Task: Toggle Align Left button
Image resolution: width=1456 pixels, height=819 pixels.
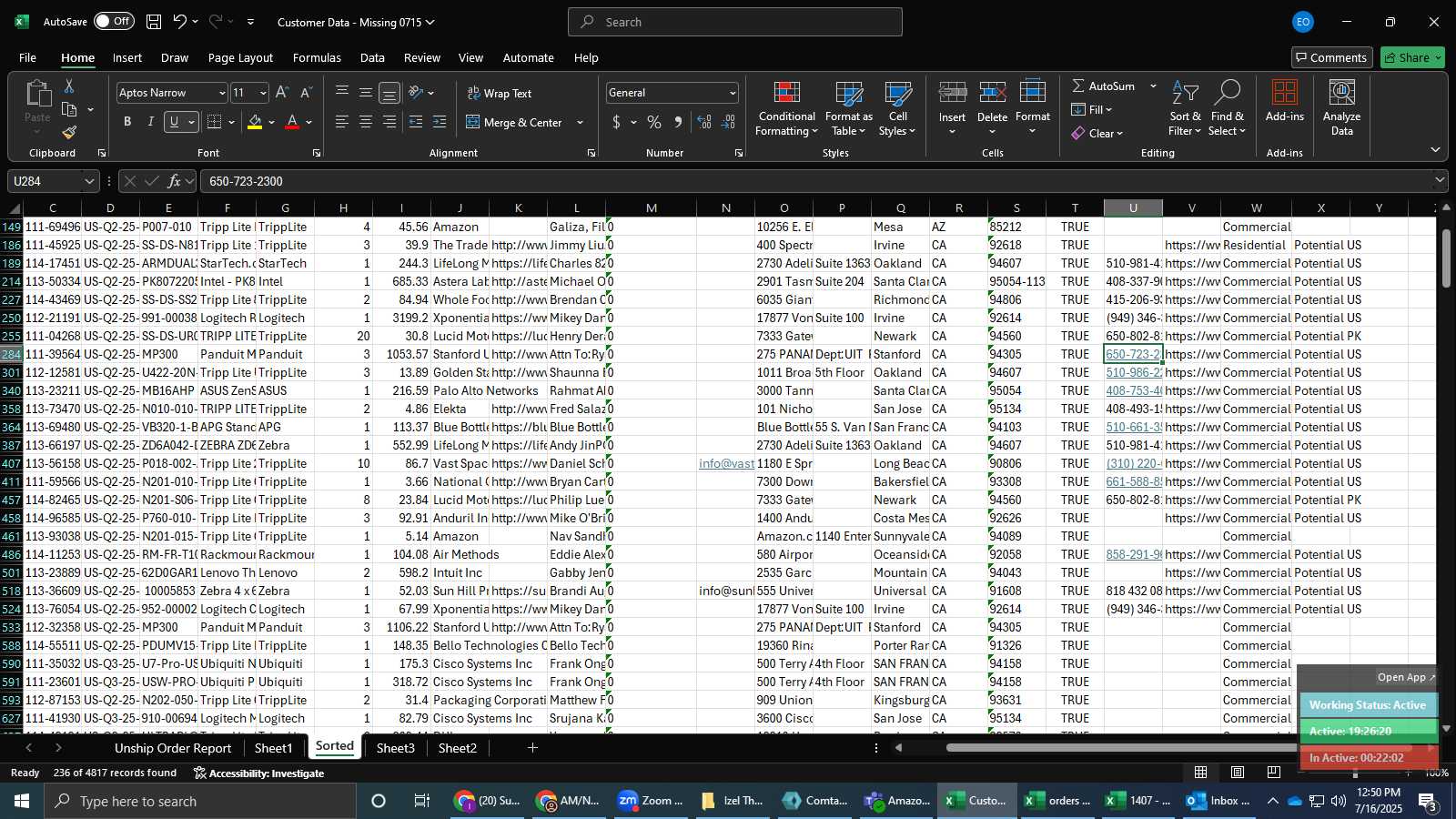Action: tap(342, 122)
